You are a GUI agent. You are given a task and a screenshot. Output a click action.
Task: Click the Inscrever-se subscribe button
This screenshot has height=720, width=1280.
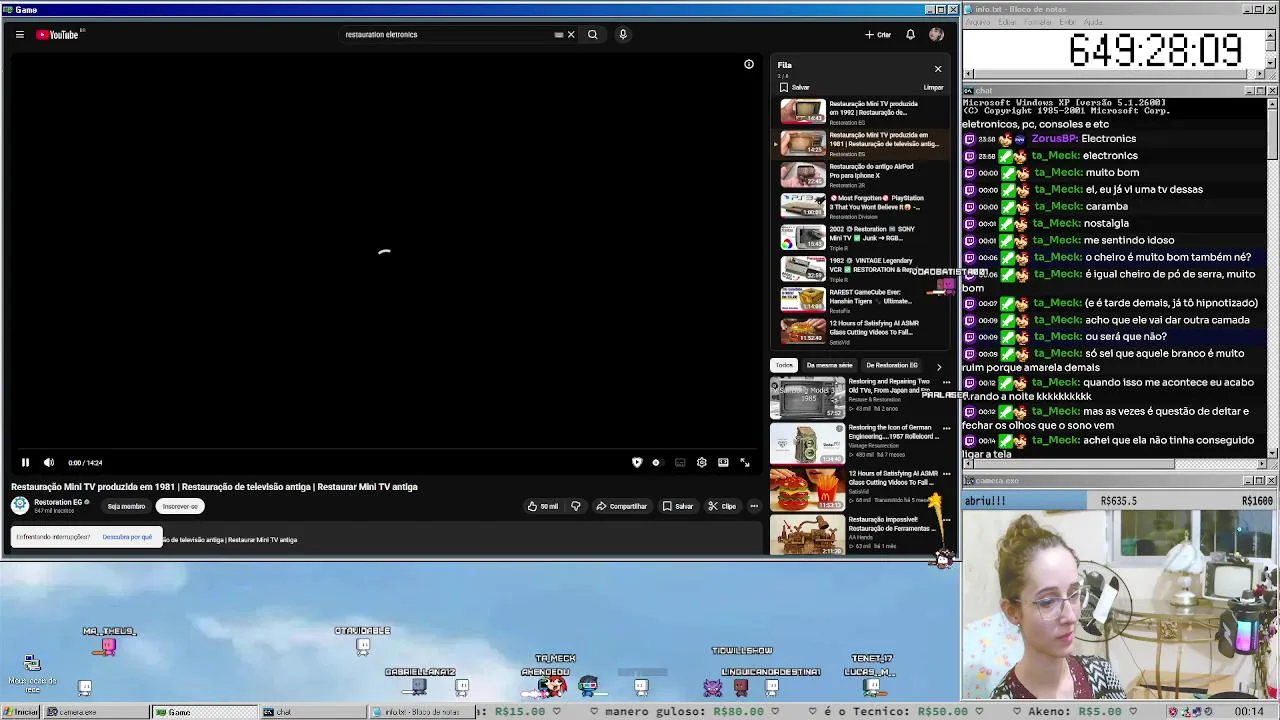pos(180,507)
